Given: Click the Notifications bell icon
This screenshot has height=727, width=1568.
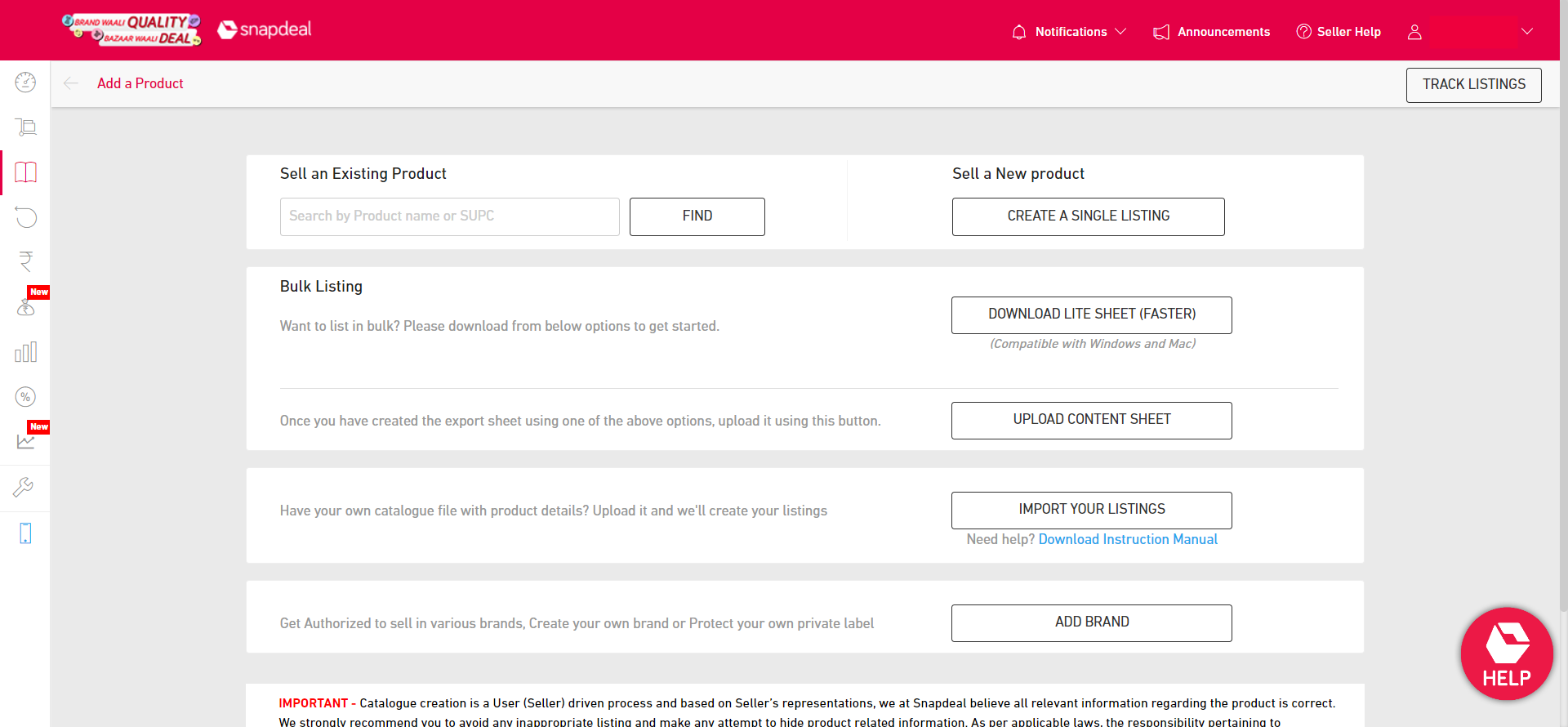Looking at the screenshot, I should click(x=1019, y=32).
